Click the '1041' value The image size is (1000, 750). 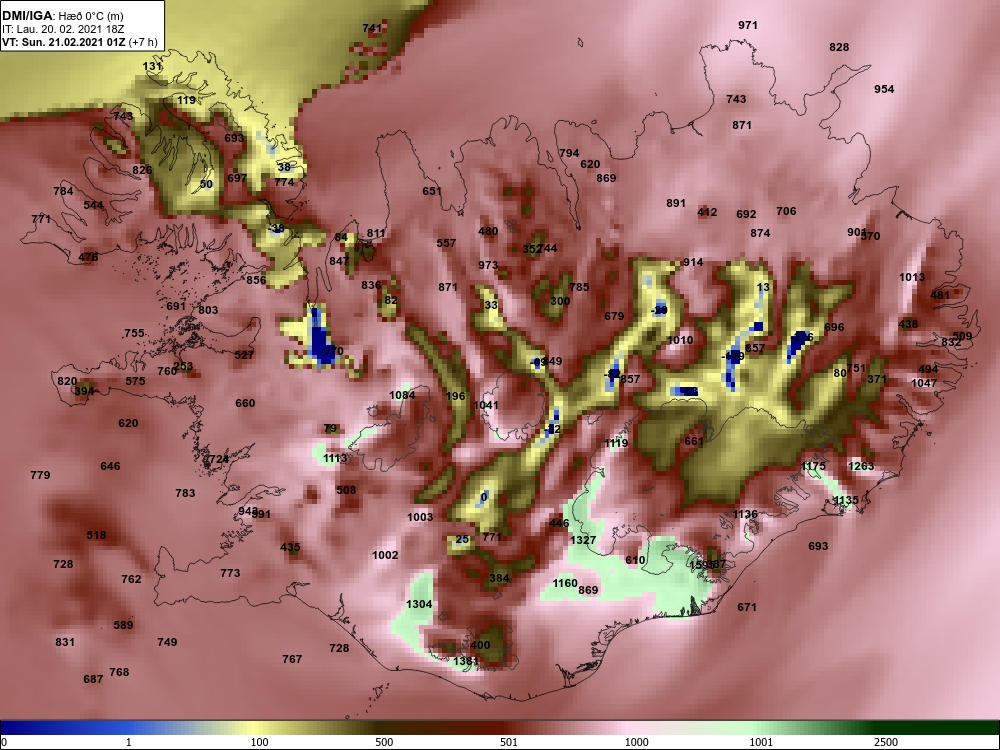click(x=486, y=405)
